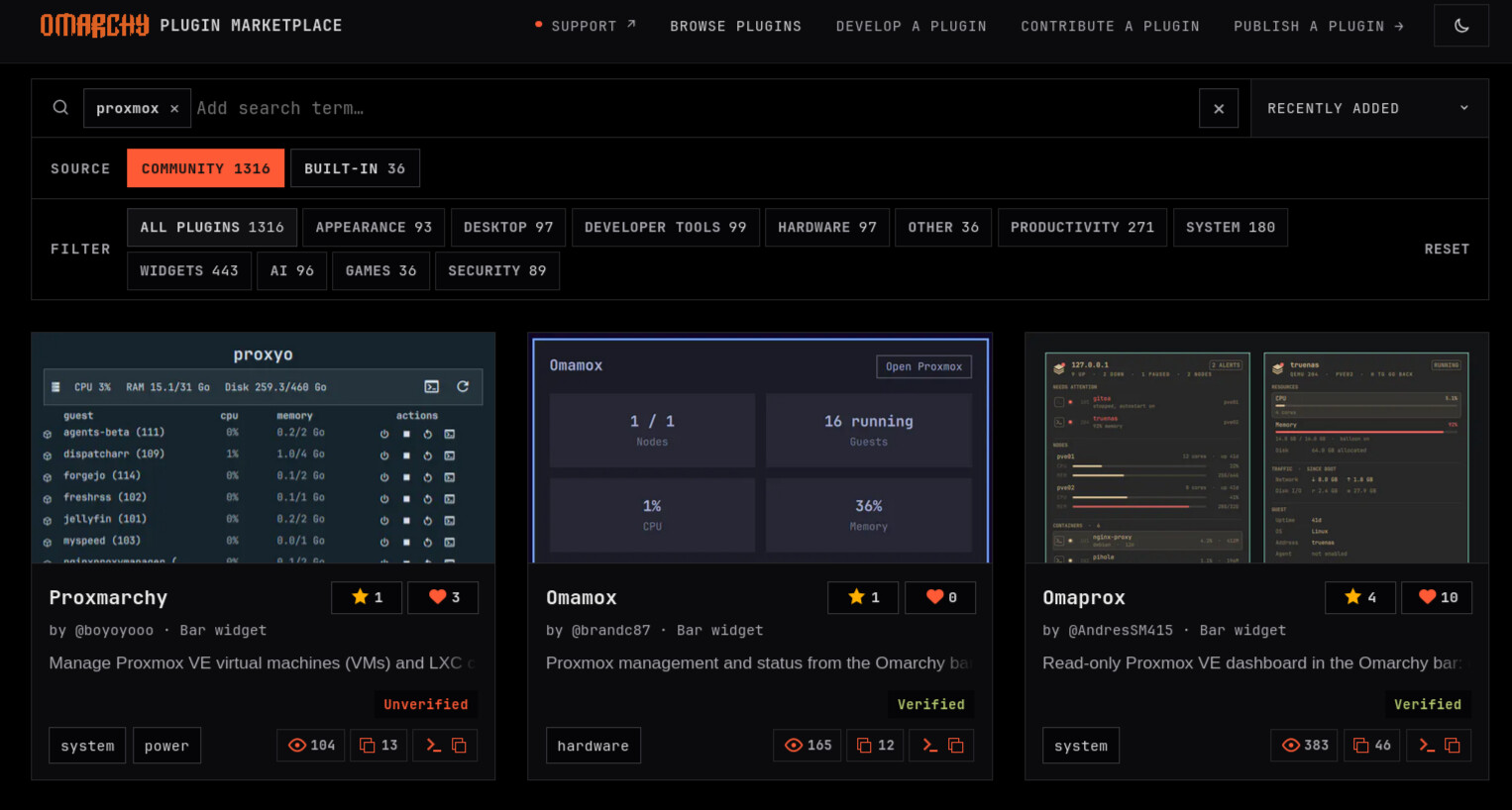Click Proxmarchy's count showing 13
The height and width of the screenshot is (810, 1512).
[378, 745]
